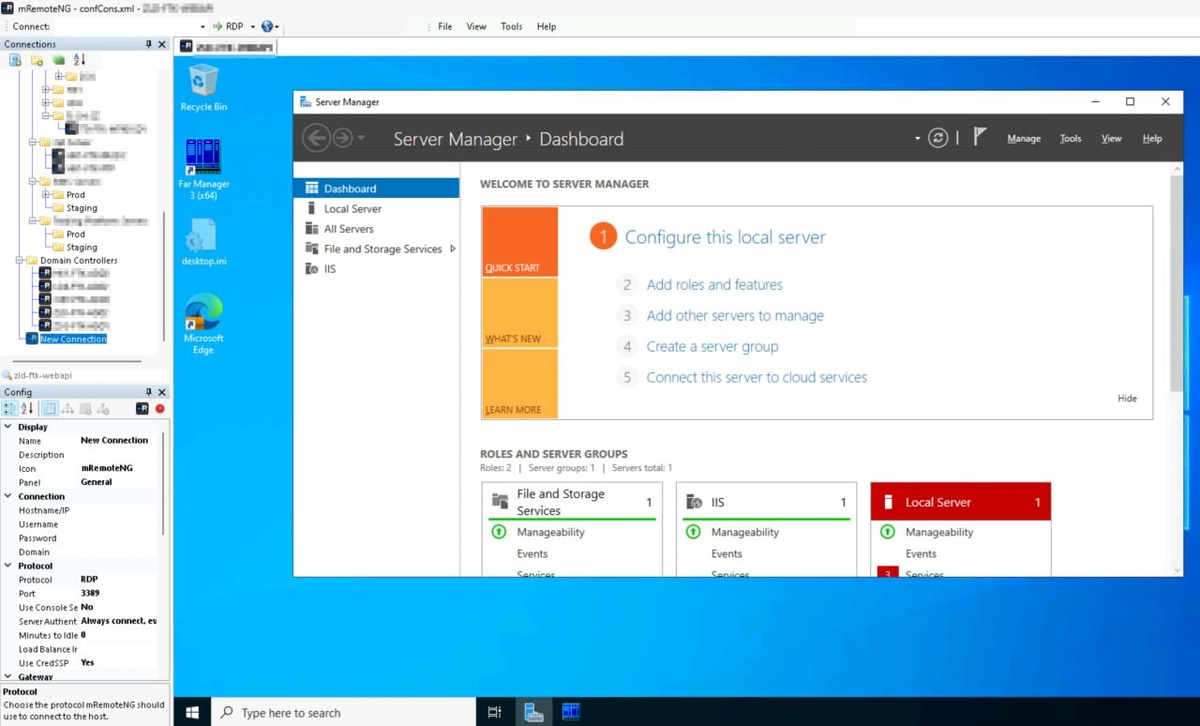Open mRemoteNG Tools menu
1200x726 pixels.
pos(512,27)
